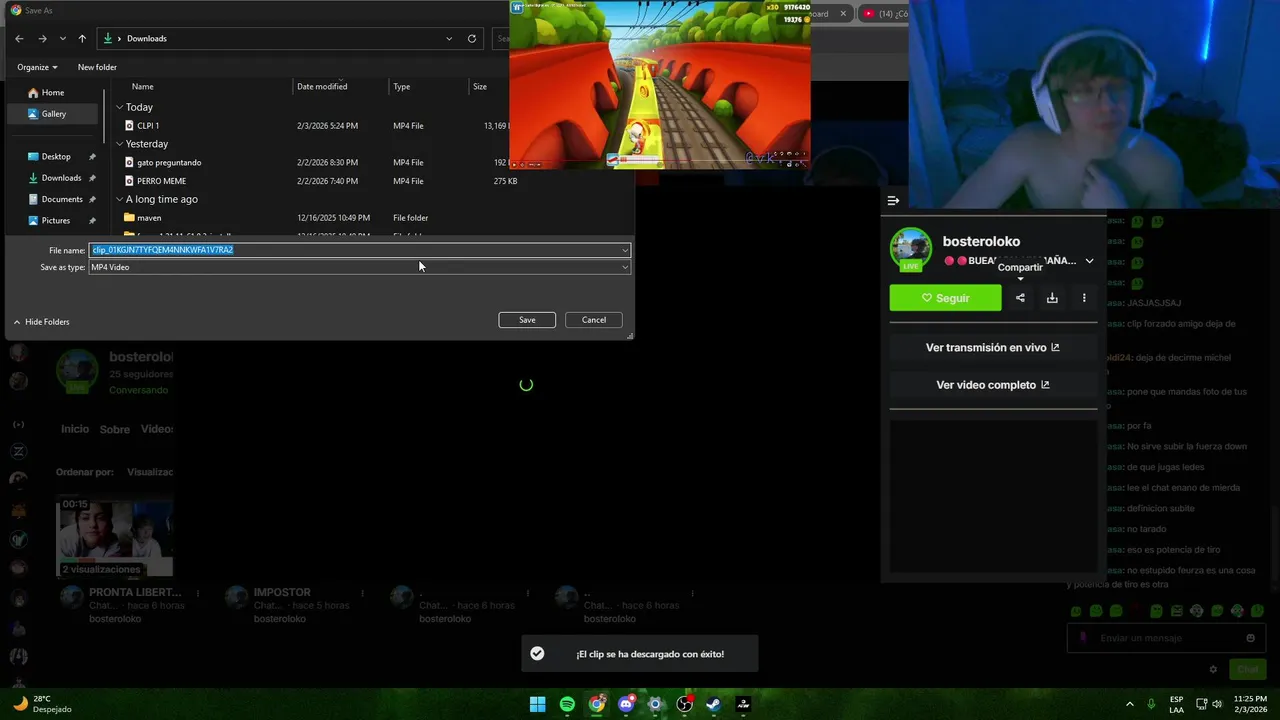Go back in the Save As dialog
This screenshot has width=1280, height=720.
[19, 38]
